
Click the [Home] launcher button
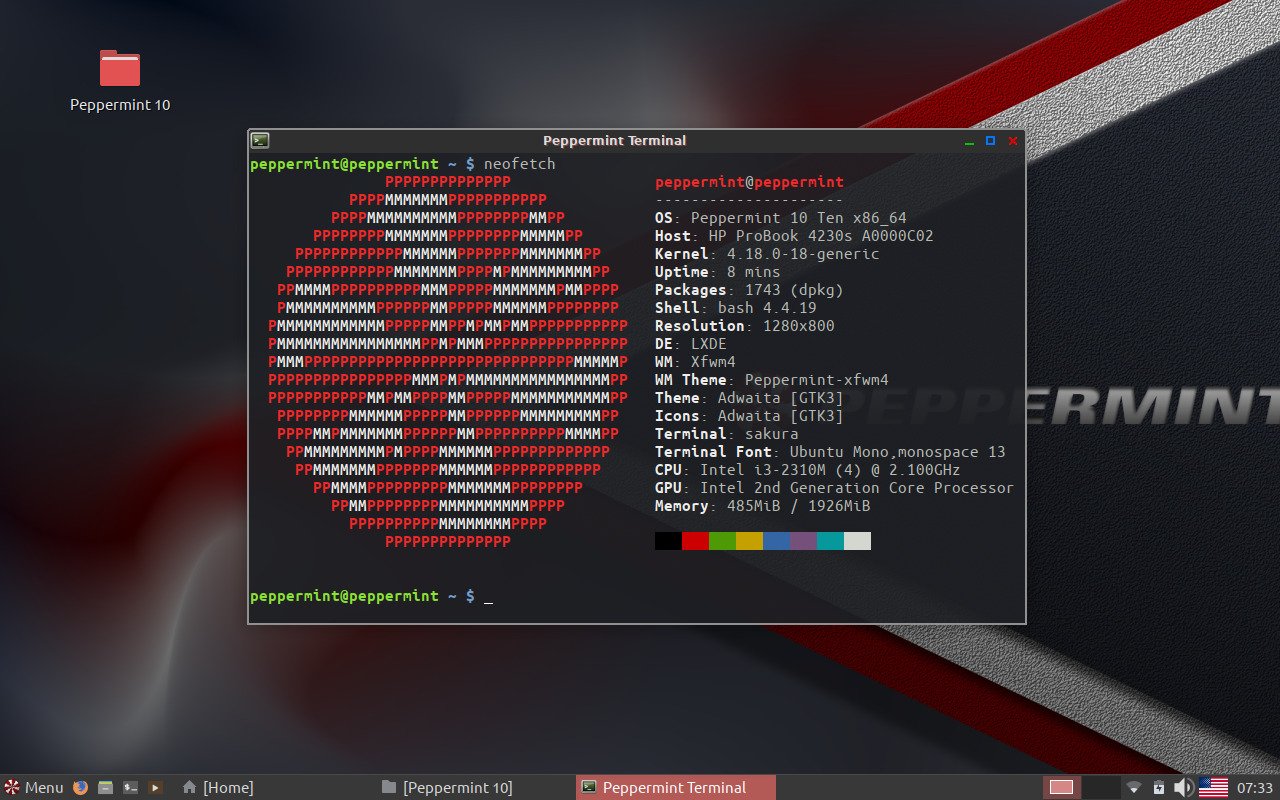(x=227, y=787)
